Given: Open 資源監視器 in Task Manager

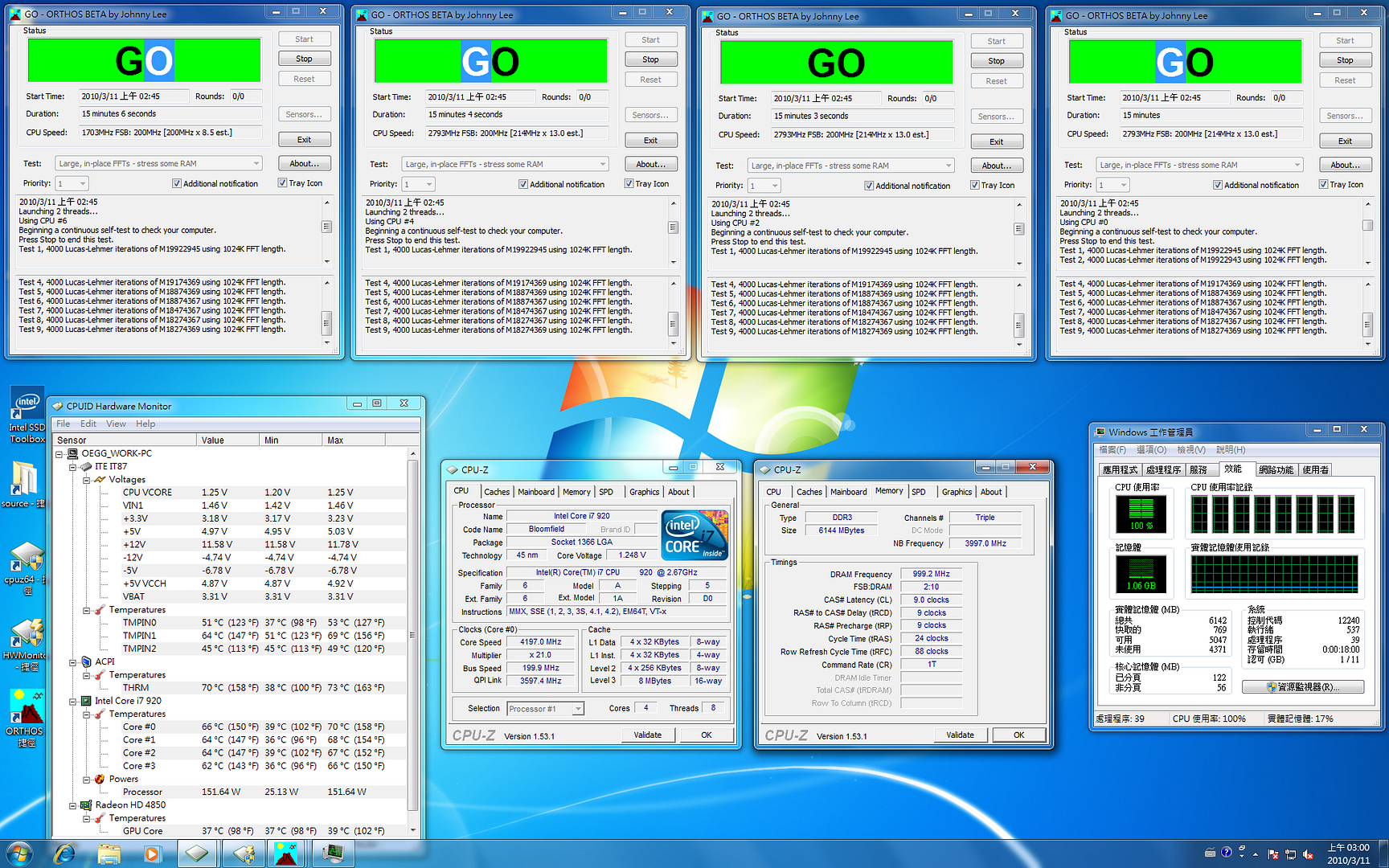Looking at the screenshot, I should [1302, 687].
